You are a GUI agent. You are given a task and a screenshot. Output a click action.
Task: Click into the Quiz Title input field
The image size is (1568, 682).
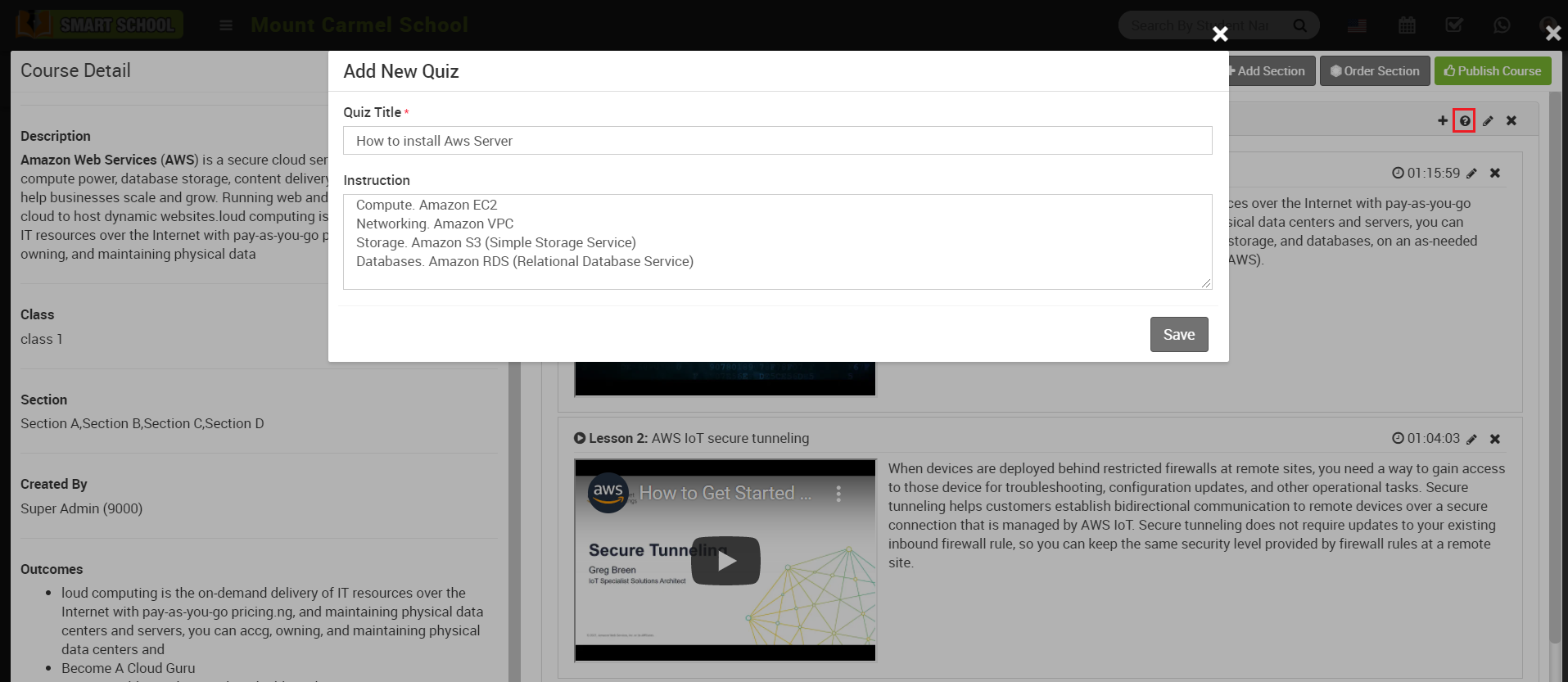click(x=777, y=141)
